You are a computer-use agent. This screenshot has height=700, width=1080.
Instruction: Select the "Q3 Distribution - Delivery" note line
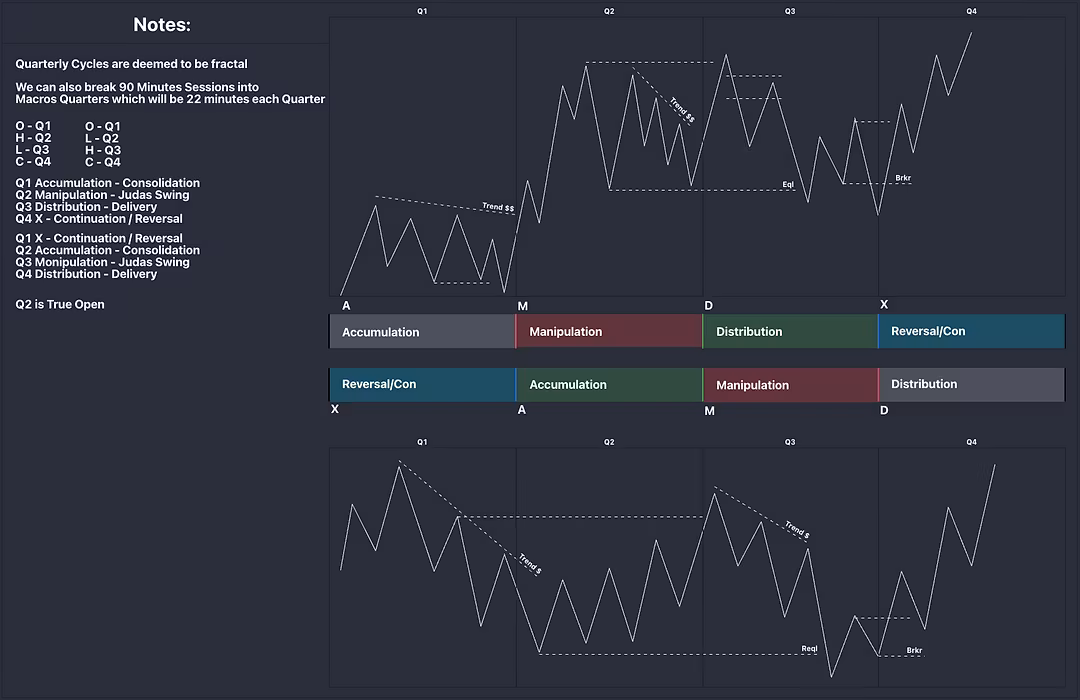coord(86,207)
